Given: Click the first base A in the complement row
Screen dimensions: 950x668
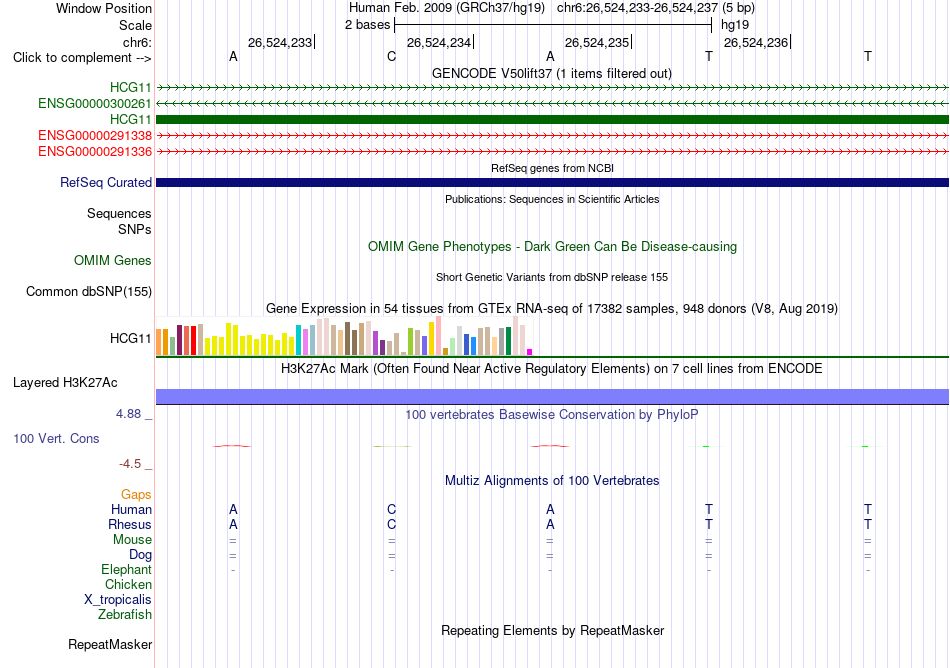Looking at the screenshot, I should [233, 56].
